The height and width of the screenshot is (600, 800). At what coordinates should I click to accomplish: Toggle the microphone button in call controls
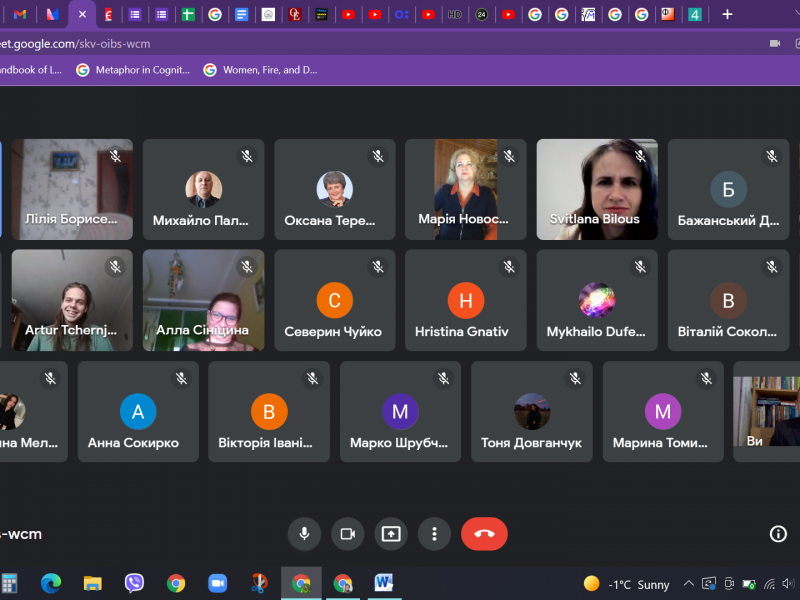pyautogui.click(x=304, y=534)
